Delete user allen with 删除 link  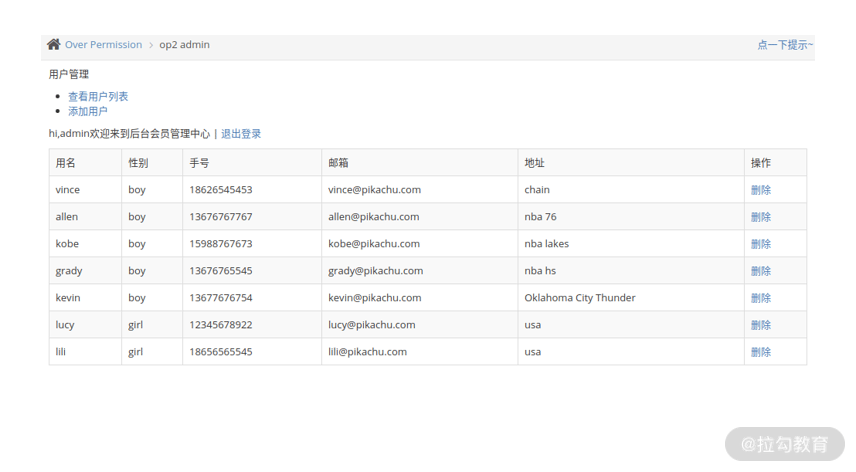pyautogui.click(x=760, y=217)
